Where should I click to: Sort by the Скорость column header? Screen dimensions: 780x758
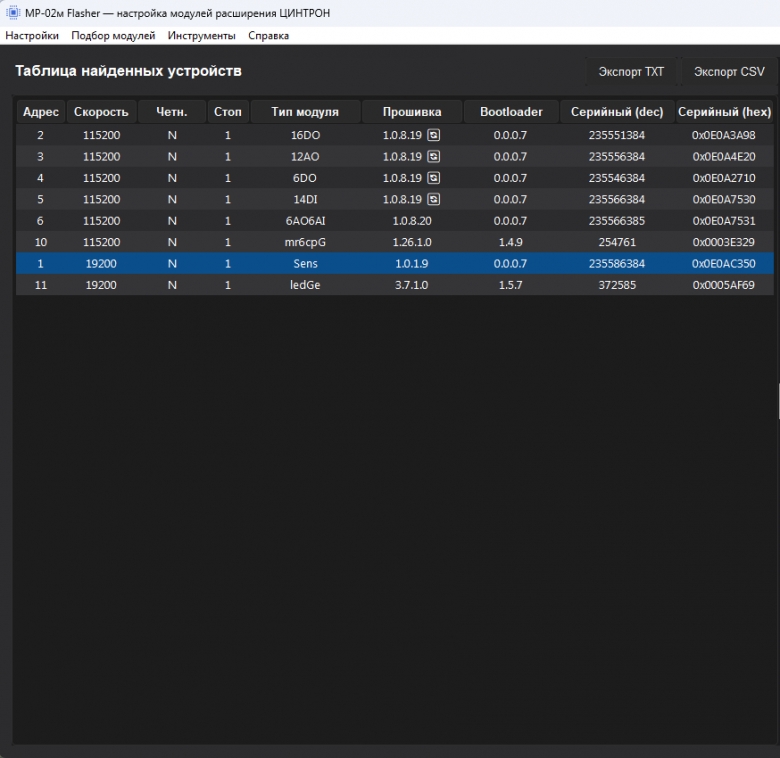[101, 112]
